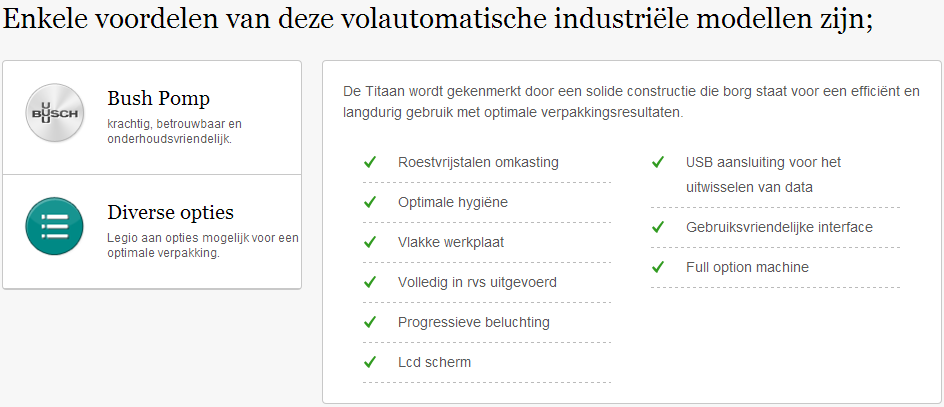Screen dimensions: 944x407
Task: Click the krachtig, betrouwbaar pump description
Action: (175, 131)
